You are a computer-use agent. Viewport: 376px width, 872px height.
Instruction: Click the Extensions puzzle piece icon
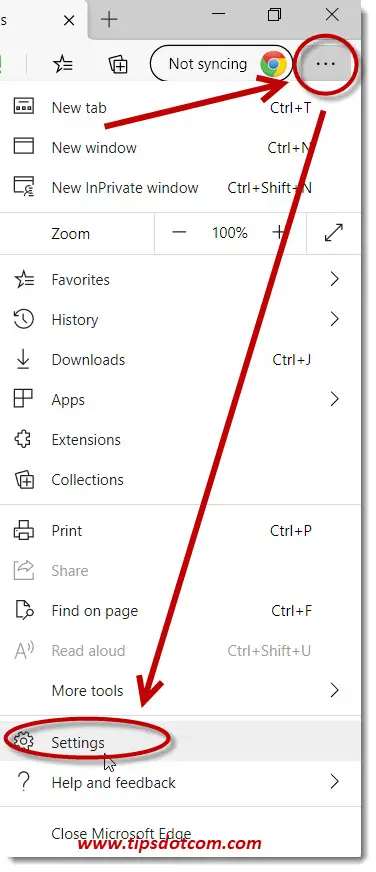[24, 439]
